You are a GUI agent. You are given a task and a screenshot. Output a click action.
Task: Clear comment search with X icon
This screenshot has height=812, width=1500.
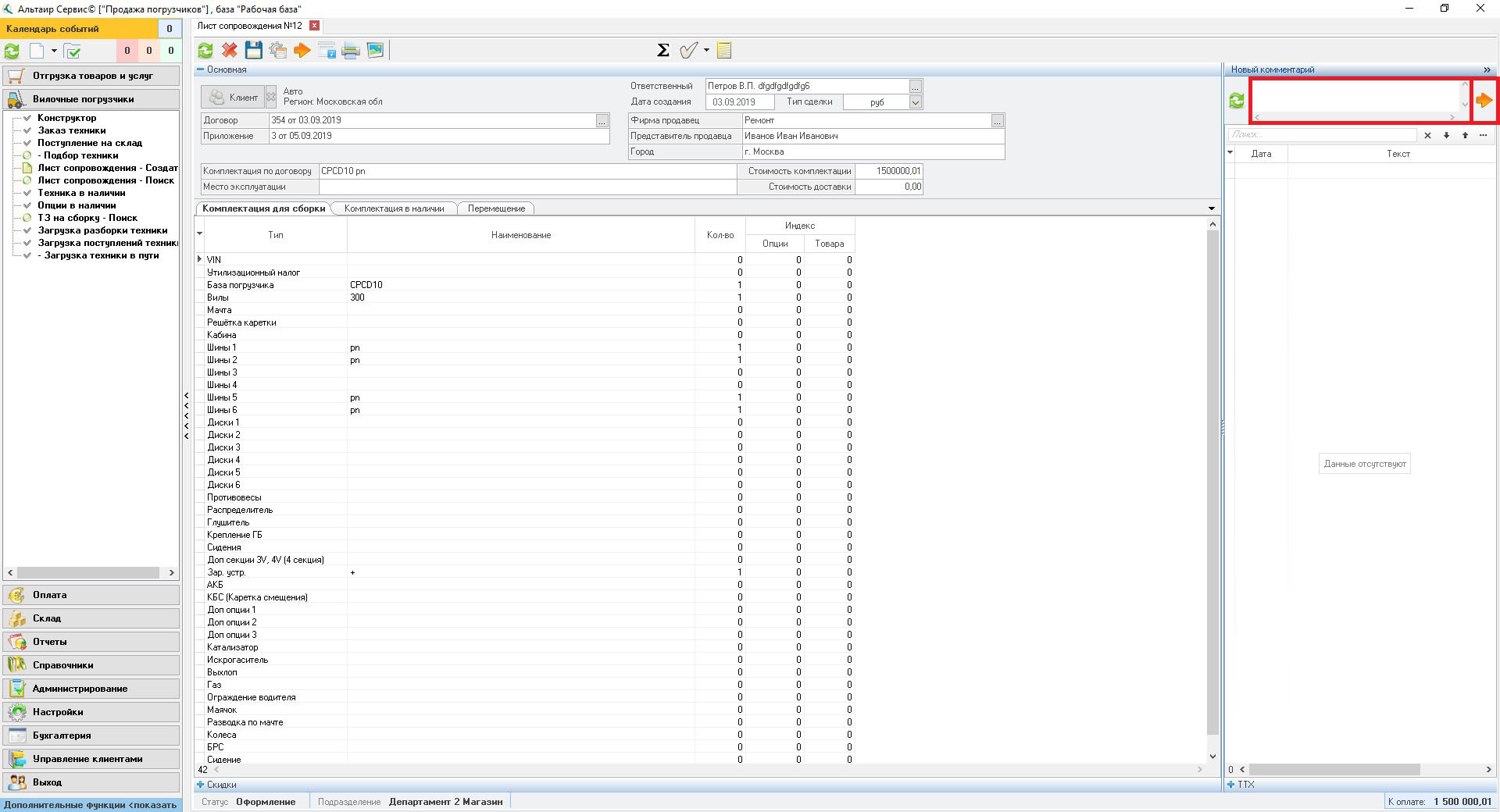[x=1427, y=135]
